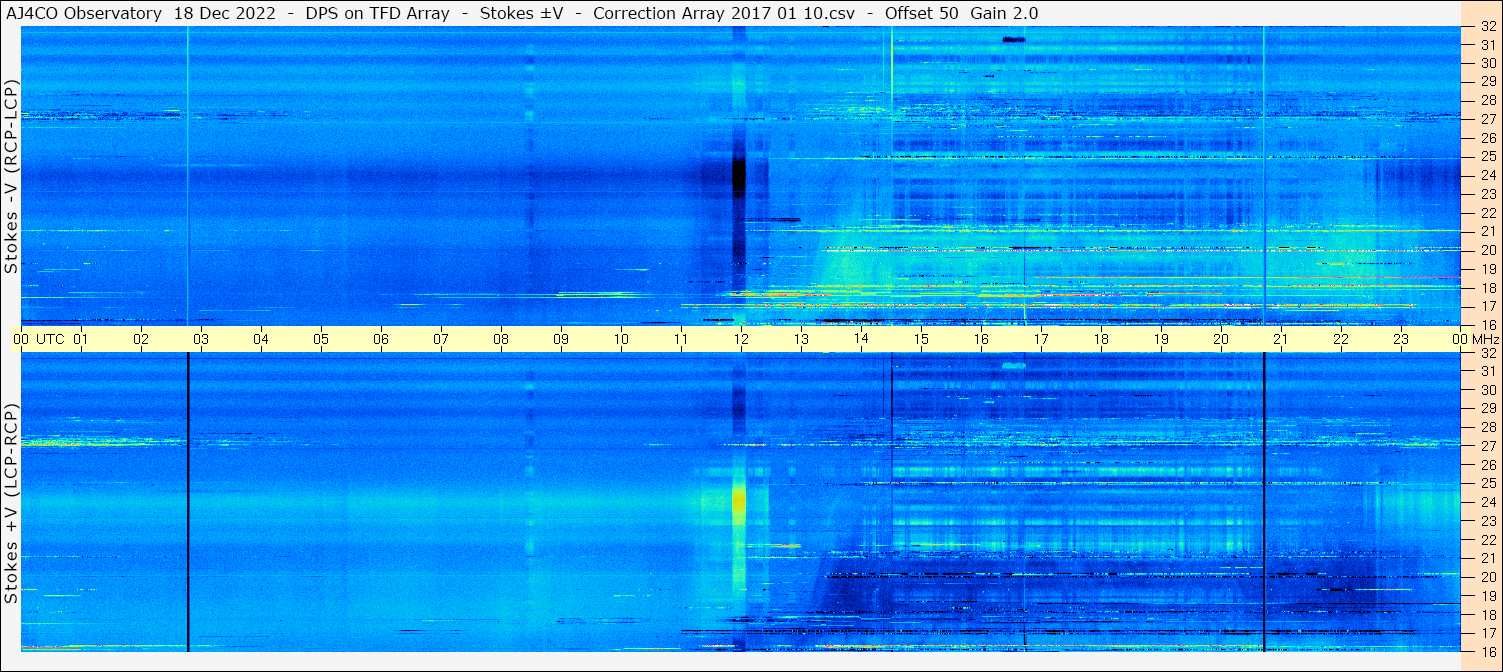Viewport: 1503px width, 672px height.
Task: Select the 'Offset 50' header value
Action: 921,13
